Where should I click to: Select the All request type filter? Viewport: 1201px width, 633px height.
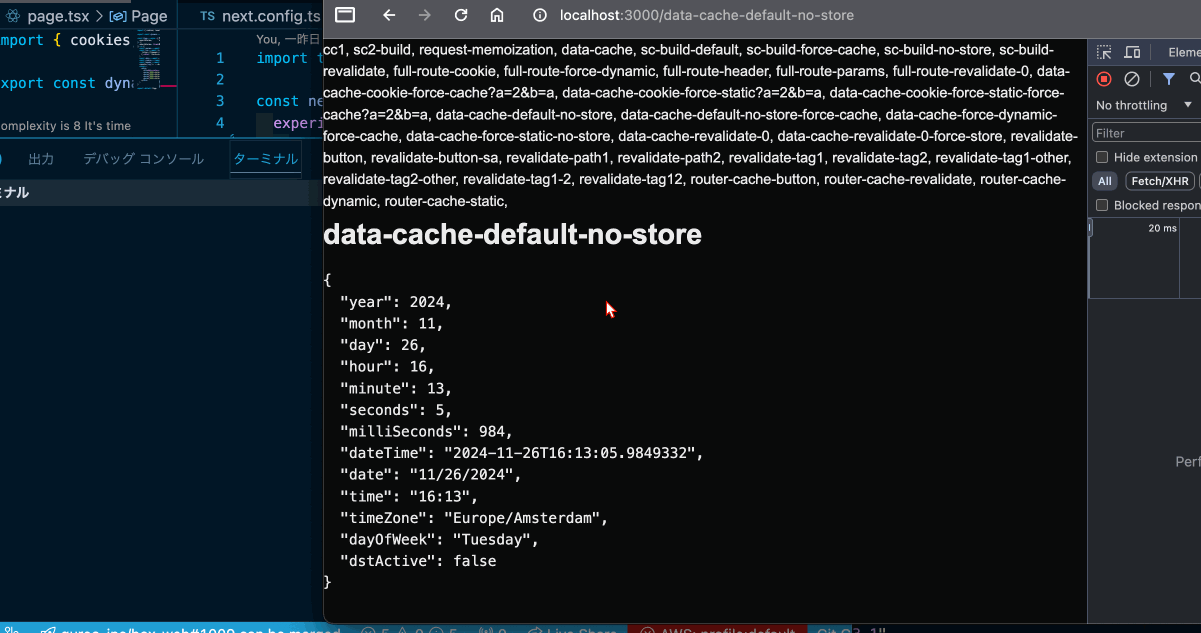pyautogui.click(x=1104, y=181)
